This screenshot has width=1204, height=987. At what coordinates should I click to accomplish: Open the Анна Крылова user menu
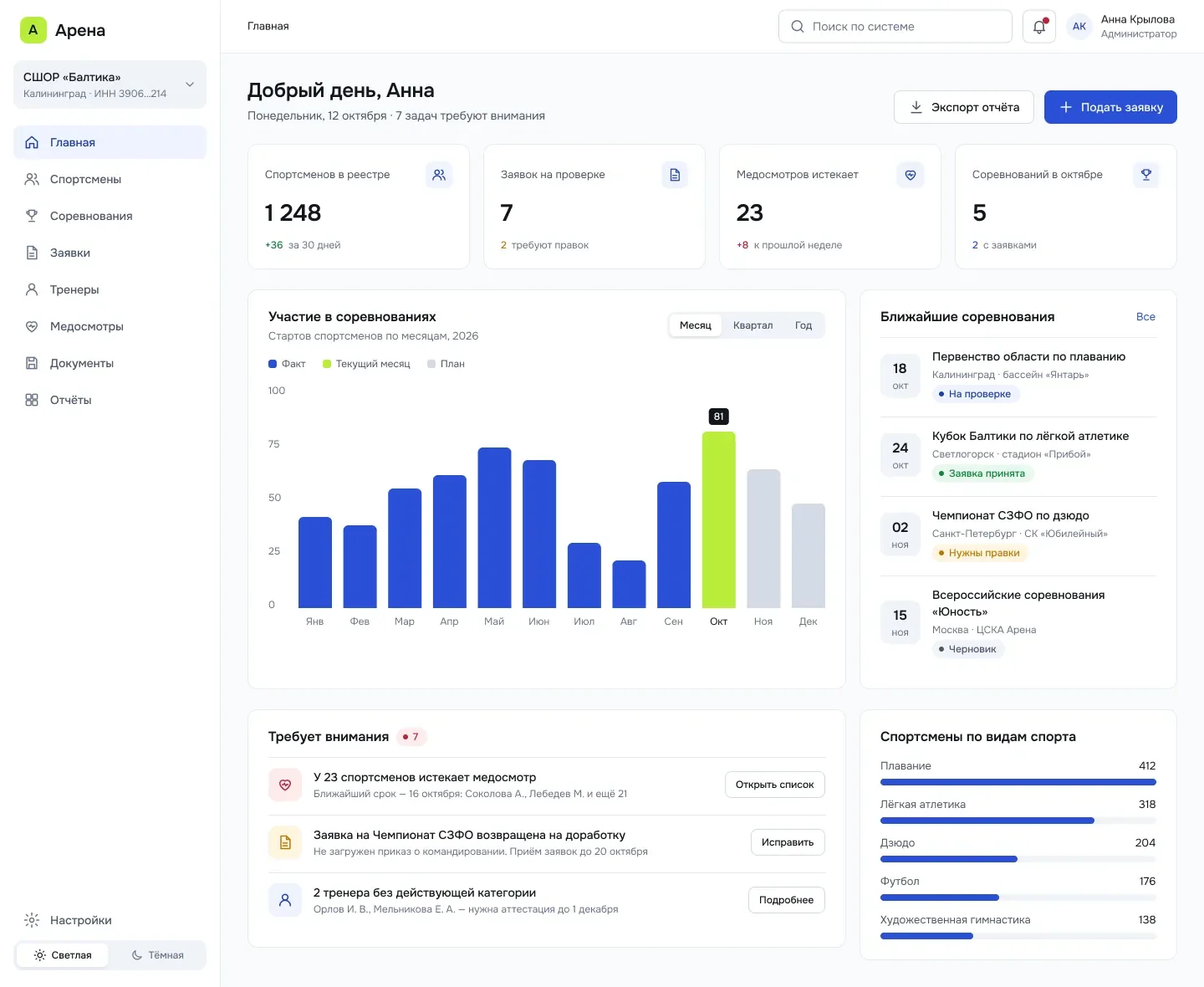tap(1121, 27)
